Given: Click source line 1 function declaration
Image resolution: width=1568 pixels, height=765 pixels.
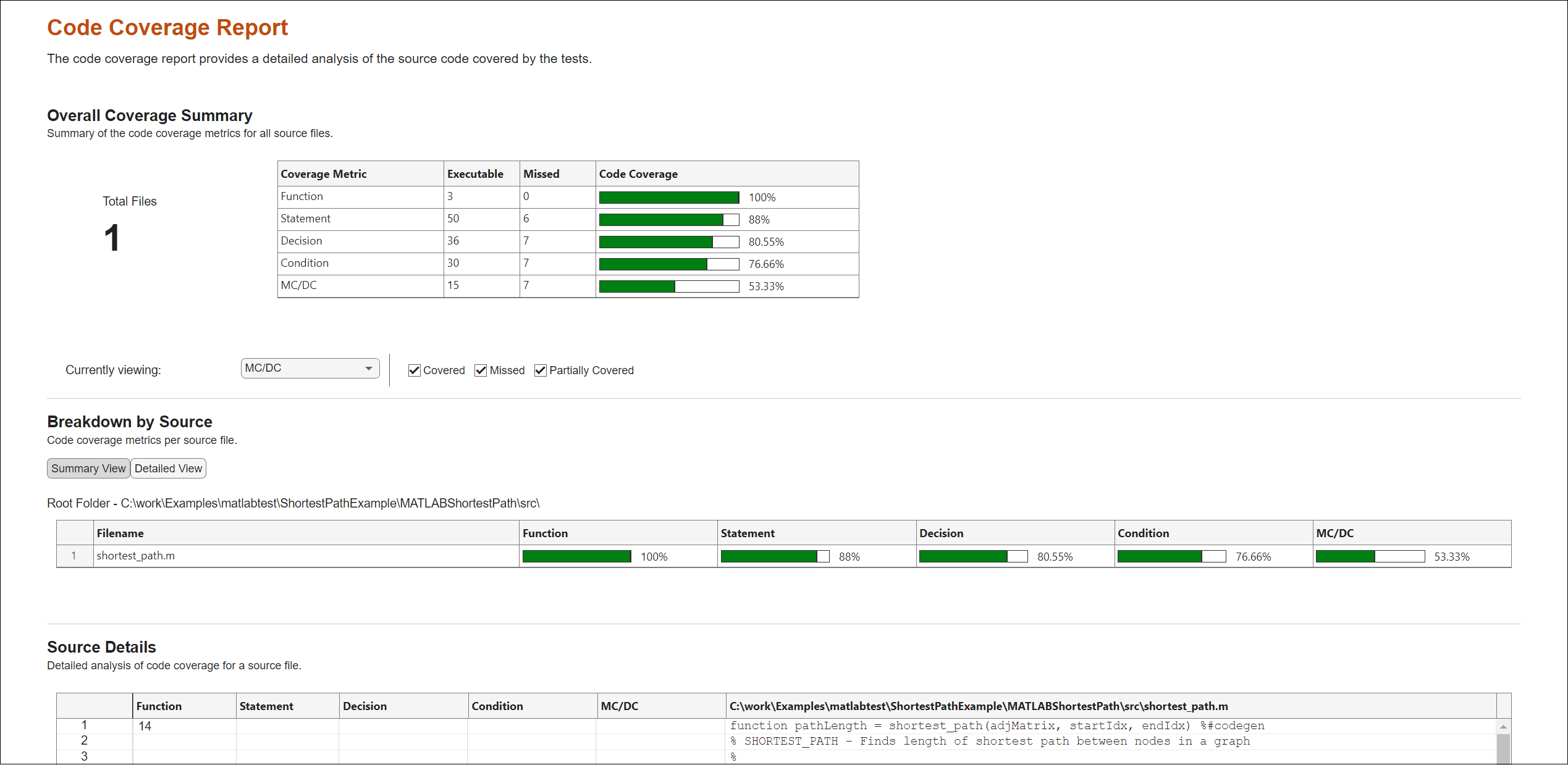Looking at the screenshot, I should [996, 725].
